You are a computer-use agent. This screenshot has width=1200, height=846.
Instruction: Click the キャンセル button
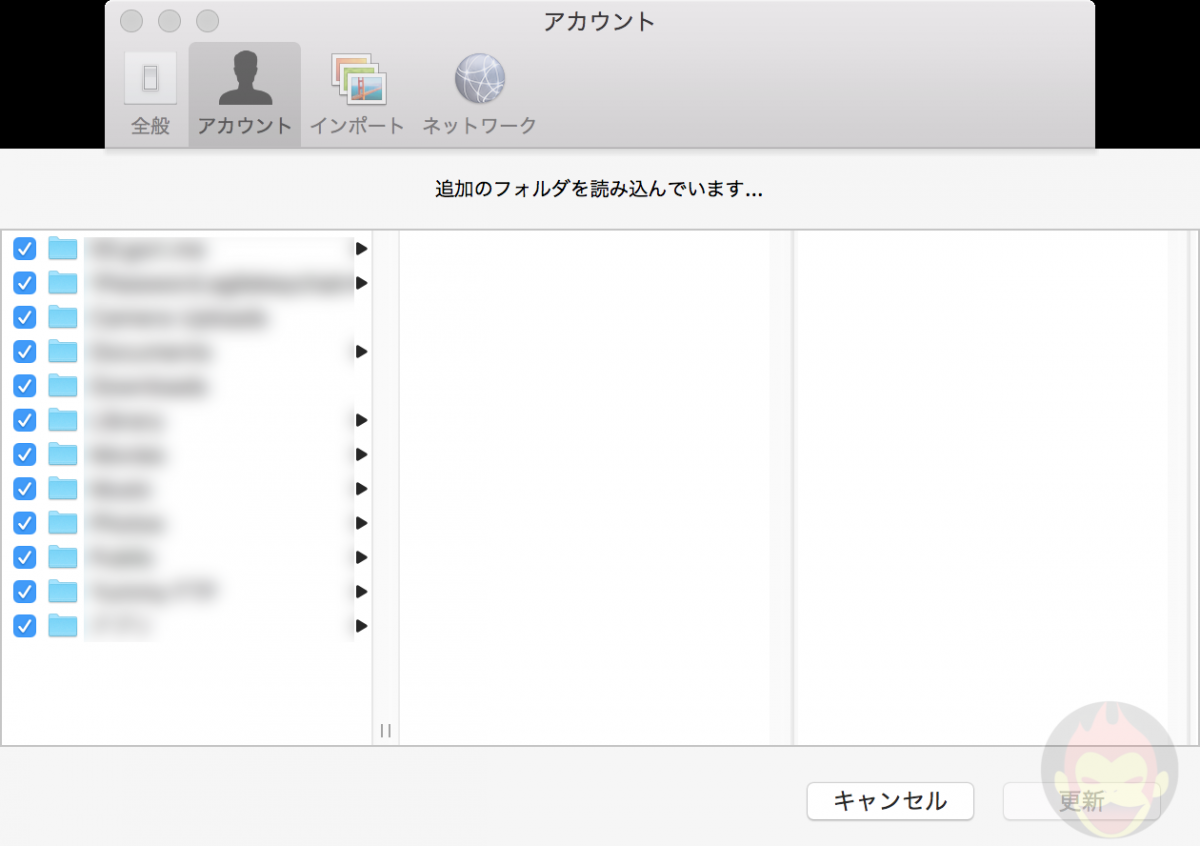tap(889, 801)
